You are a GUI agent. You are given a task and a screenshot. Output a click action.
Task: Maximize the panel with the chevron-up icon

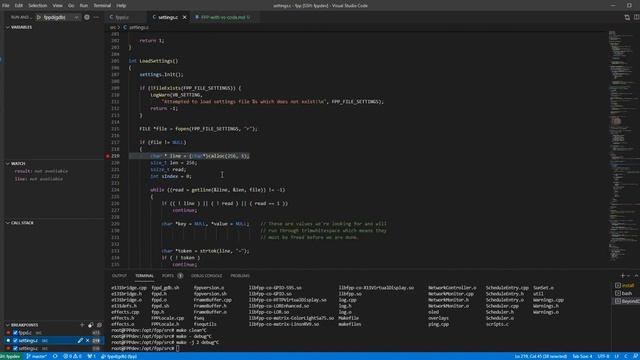click(636, 276)
